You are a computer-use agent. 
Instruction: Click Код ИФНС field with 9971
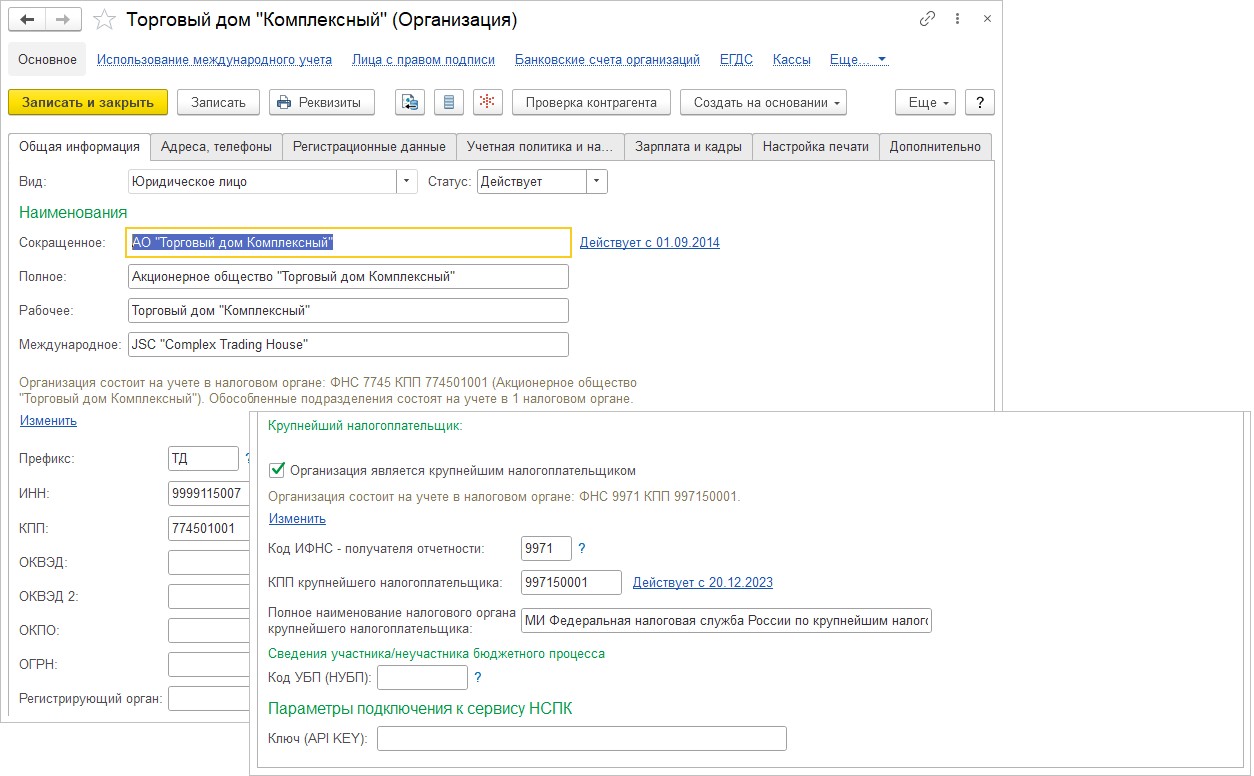547,548
